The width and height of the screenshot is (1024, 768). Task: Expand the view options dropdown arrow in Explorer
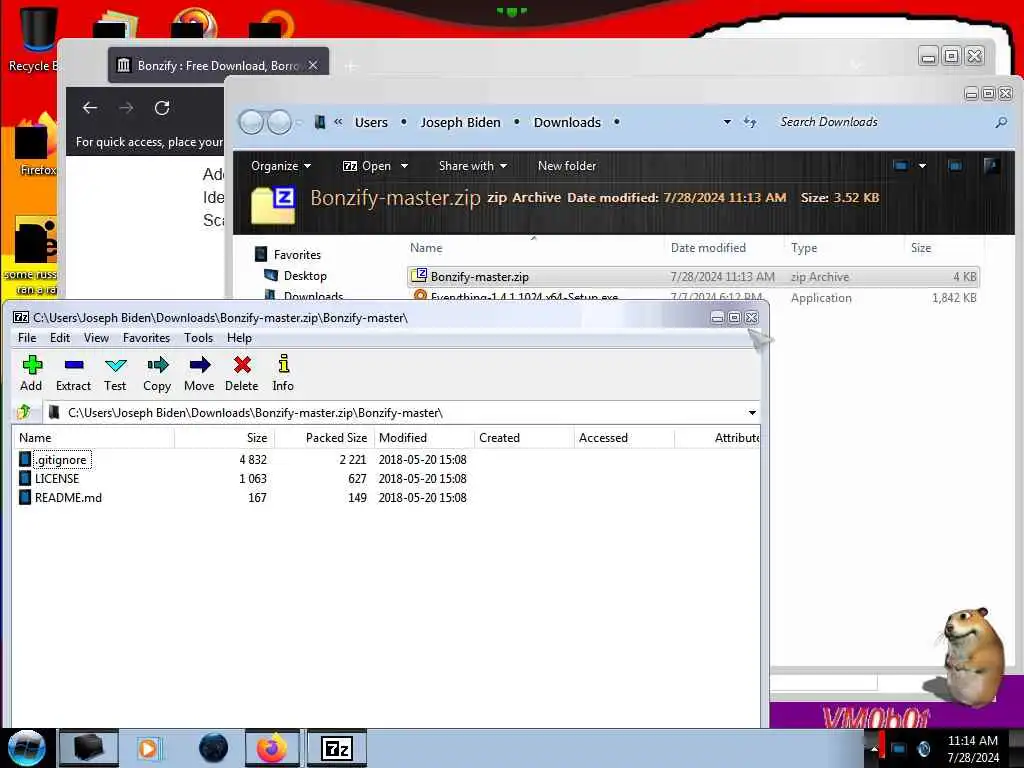922,166
